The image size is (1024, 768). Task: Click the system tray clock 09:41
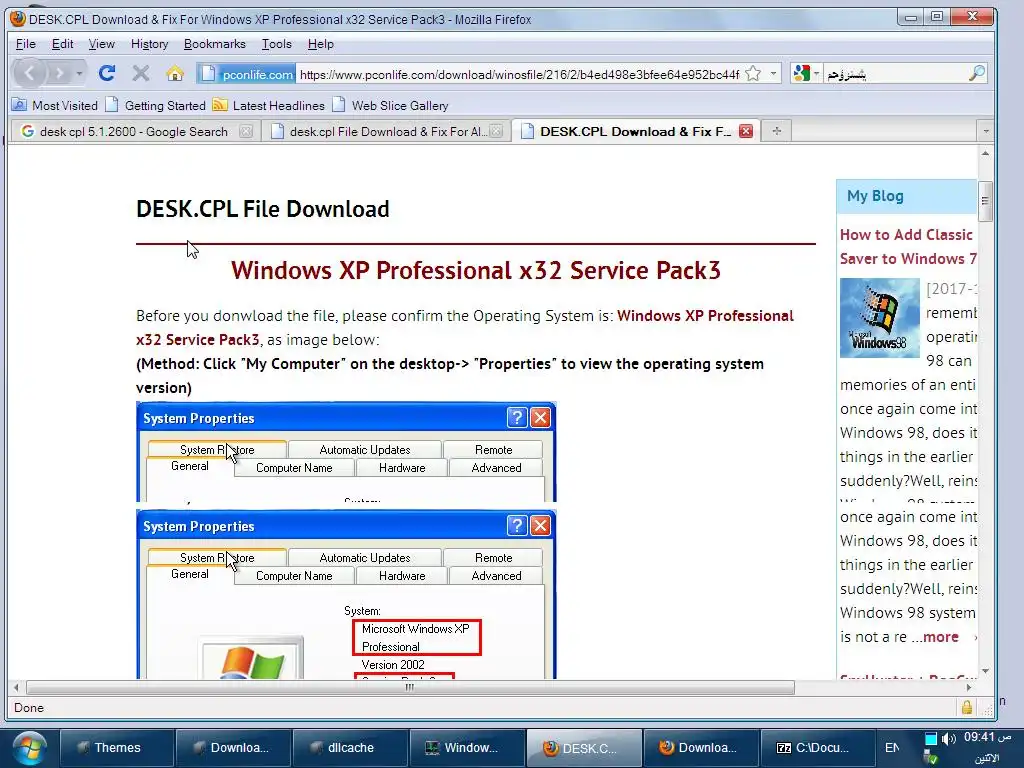(987, 737)
